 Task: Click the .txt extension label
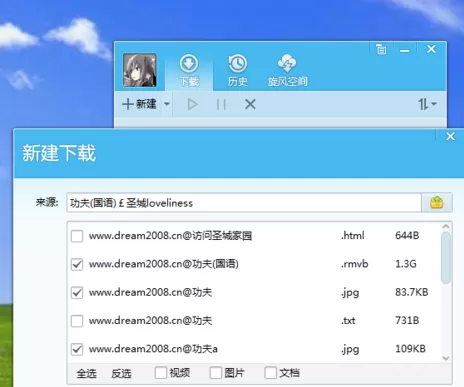[348, 321]
